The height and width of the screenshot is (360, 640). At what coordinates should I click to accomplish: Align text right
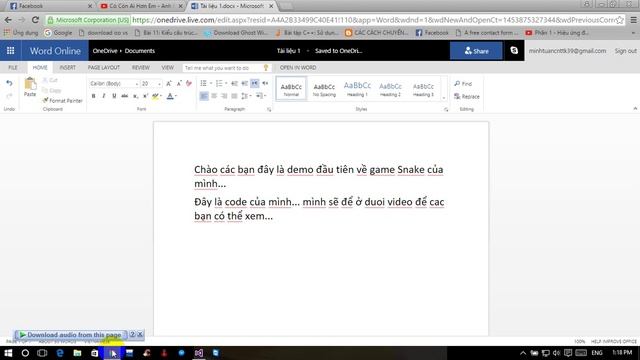coord(224,96)
